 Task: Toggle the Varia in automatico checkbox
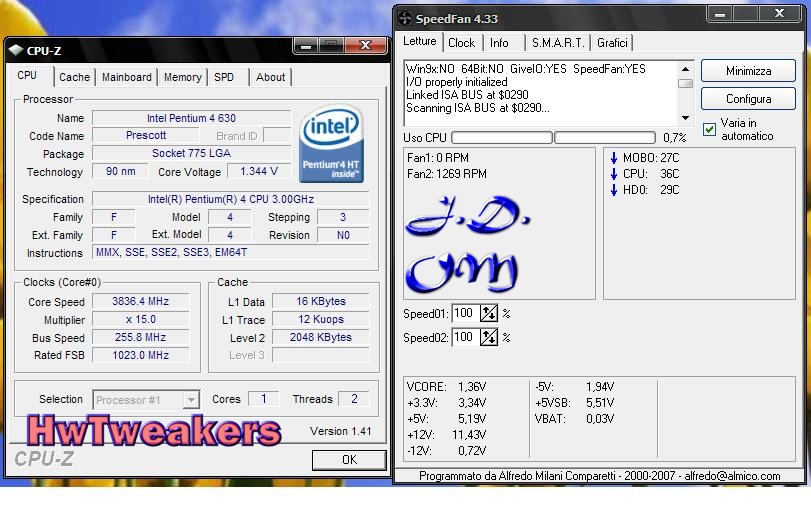coord(709,129)
